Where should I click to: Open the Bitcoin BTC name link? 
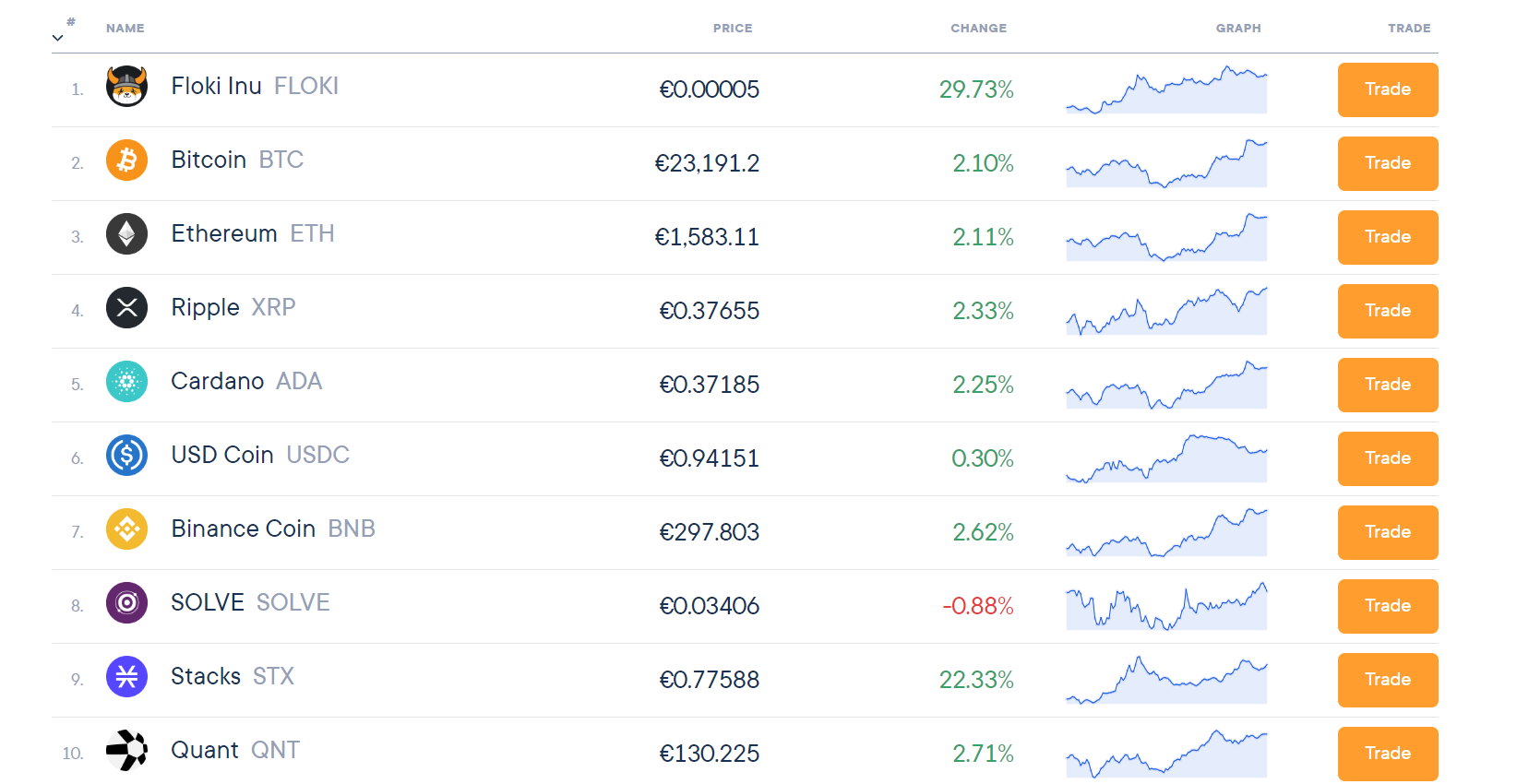tap(237, 160)
